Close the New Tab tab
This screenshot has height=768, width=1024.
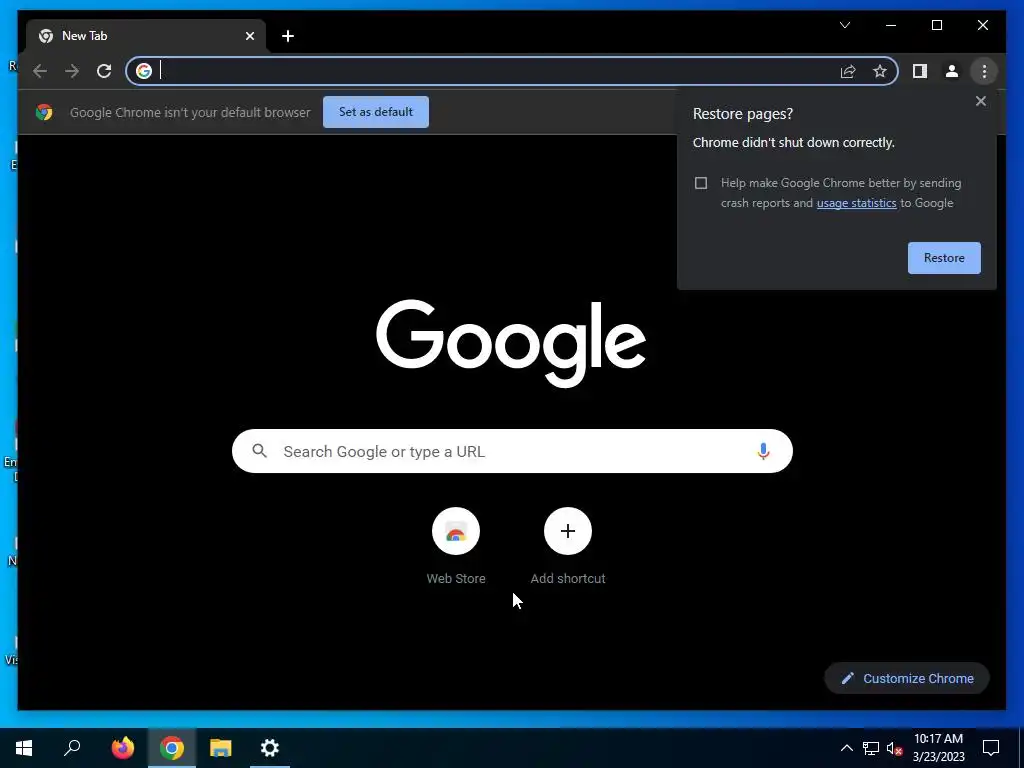click(x=249, y=36)
